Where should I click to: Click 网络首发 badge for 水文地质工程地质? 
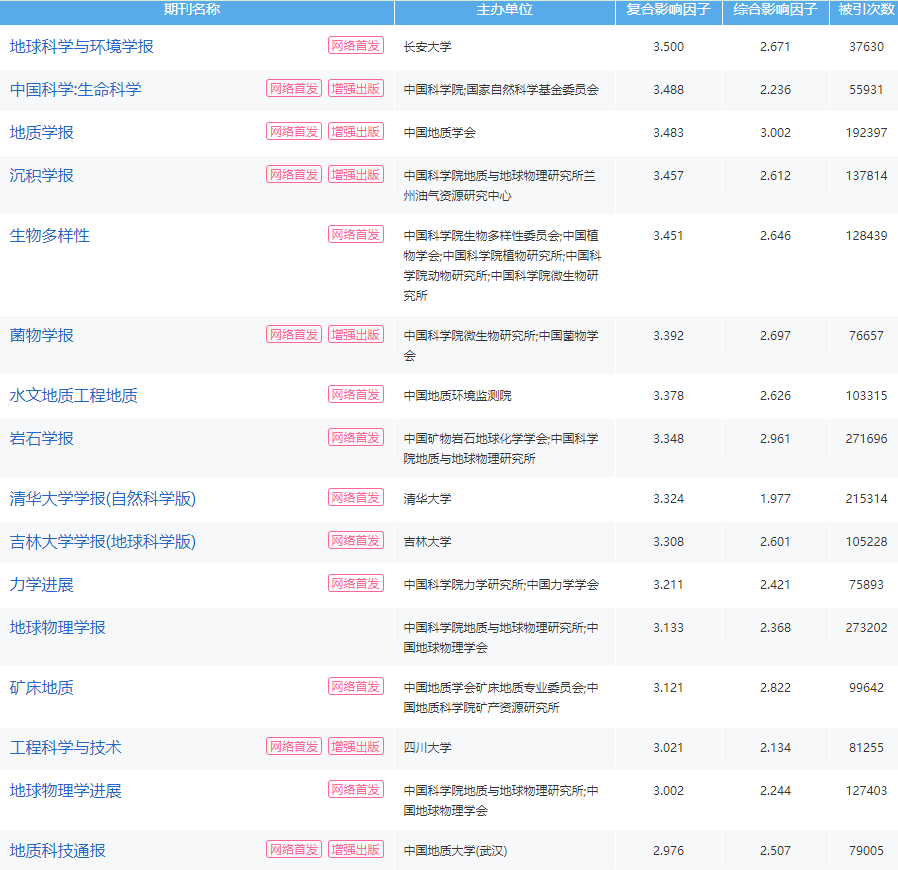pos(356,395)
